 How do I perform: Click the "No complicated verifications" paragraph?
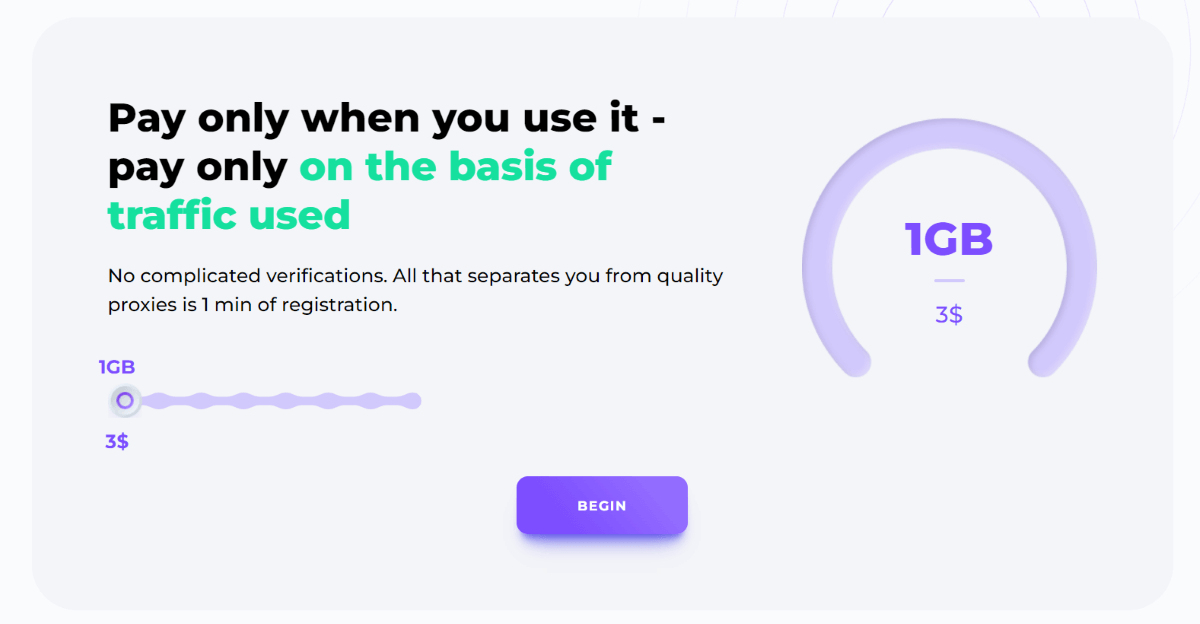[415, 290]
